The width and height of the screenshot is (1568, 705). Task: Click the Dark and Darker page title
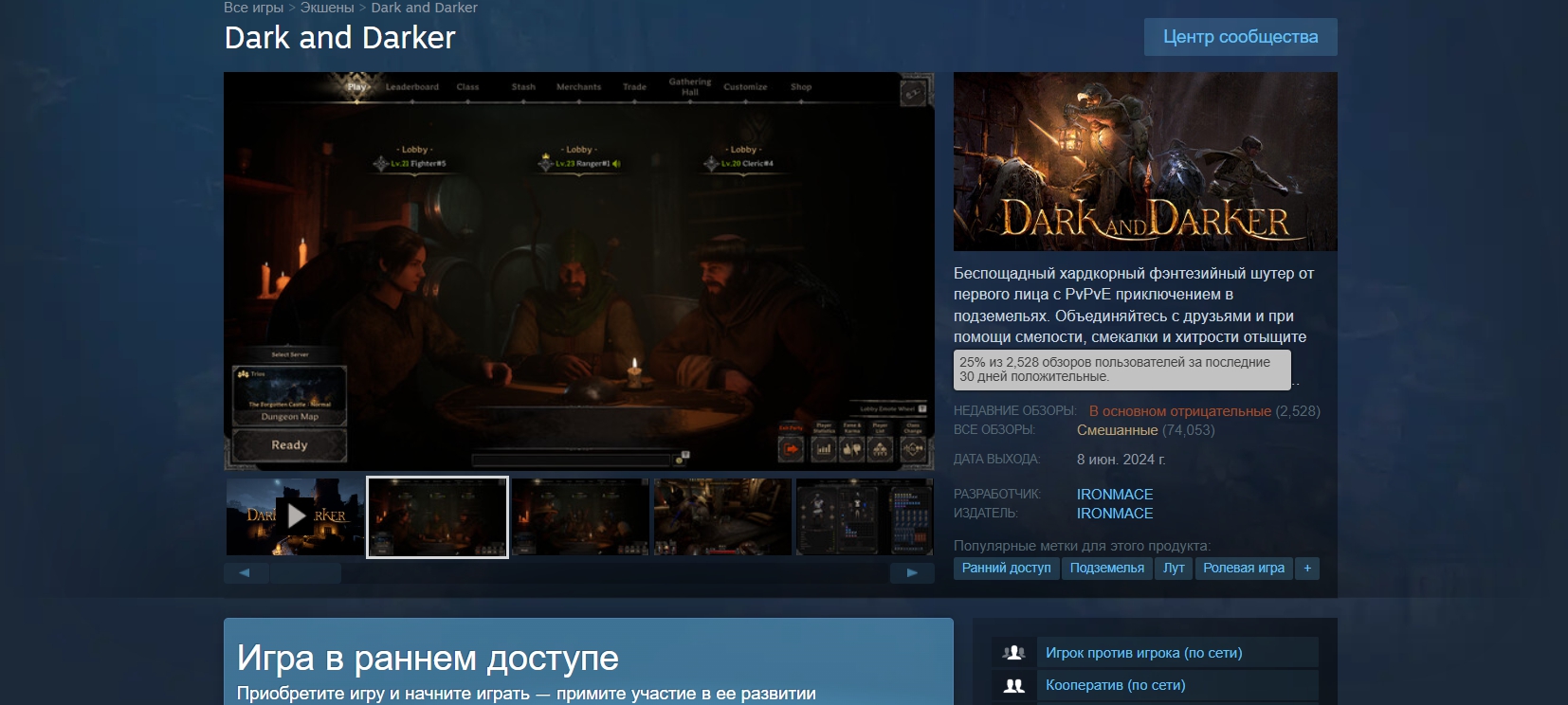(339, 38)
